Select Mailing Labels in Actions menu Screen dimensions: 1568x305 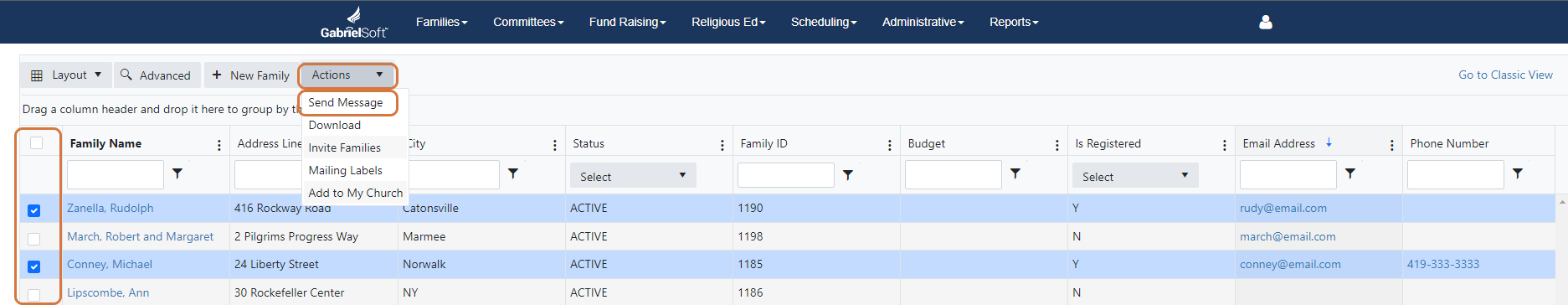tap(346, 170)
